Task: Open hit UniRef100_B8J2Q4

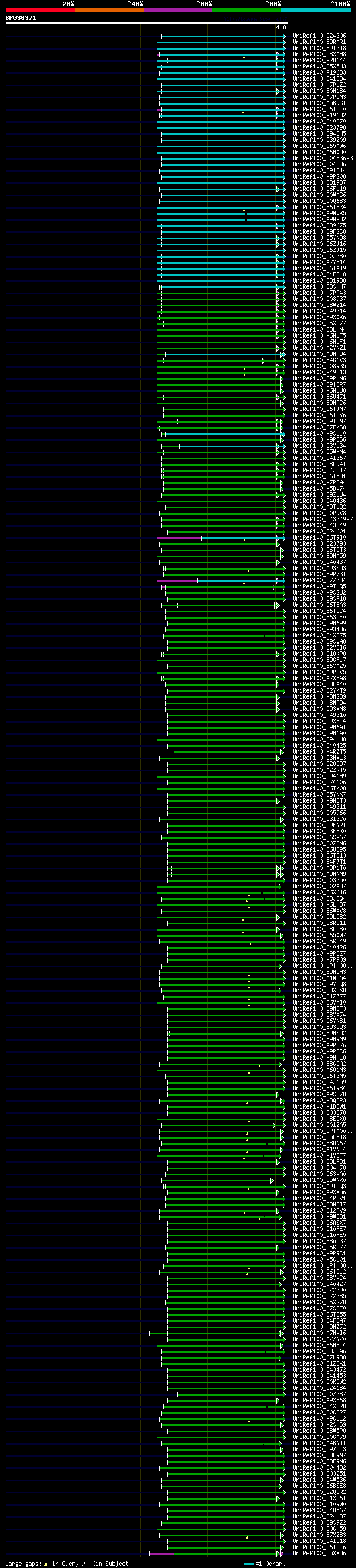Action: pos(319,898)
